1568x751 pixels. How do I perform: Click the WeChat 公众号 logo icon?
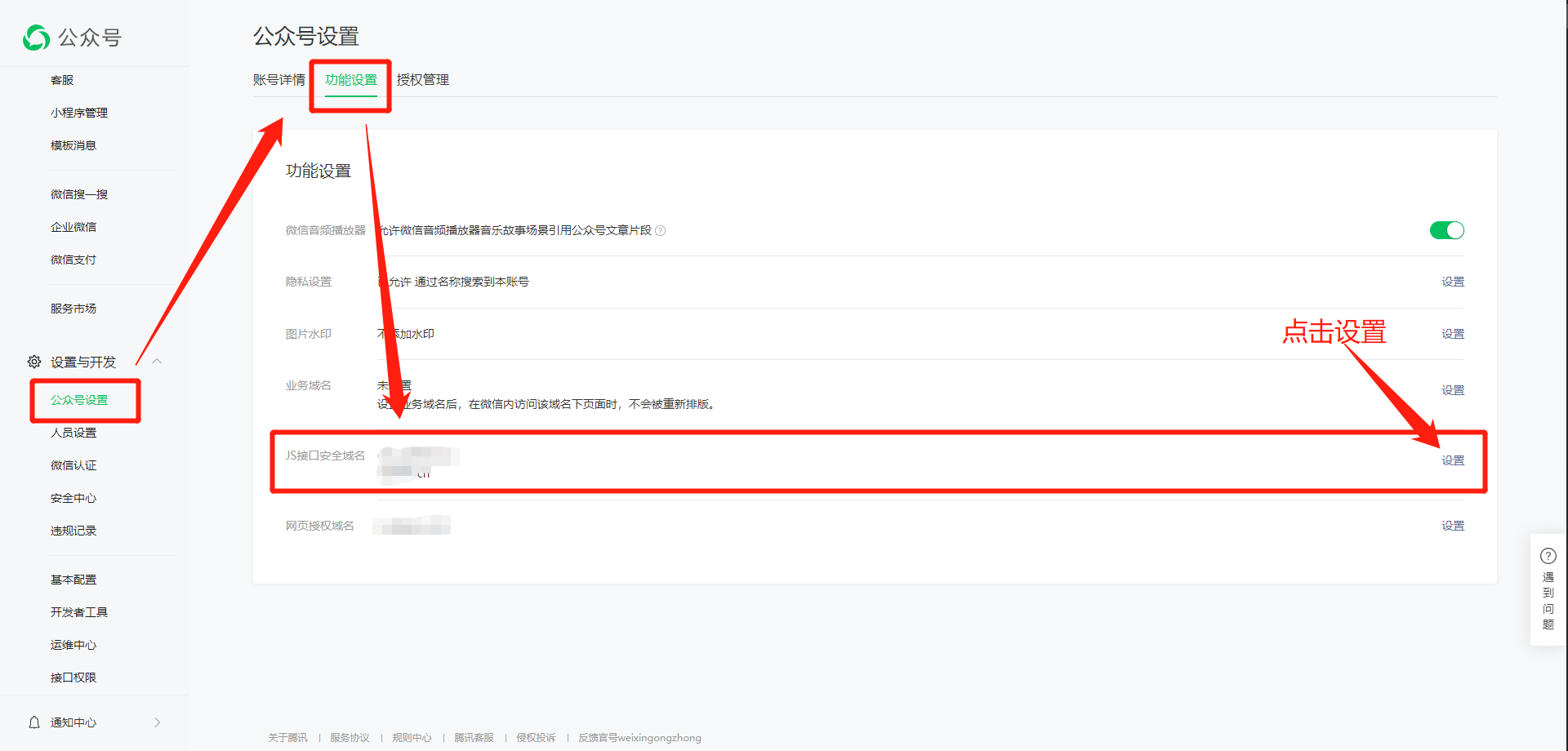pos(36,38)
